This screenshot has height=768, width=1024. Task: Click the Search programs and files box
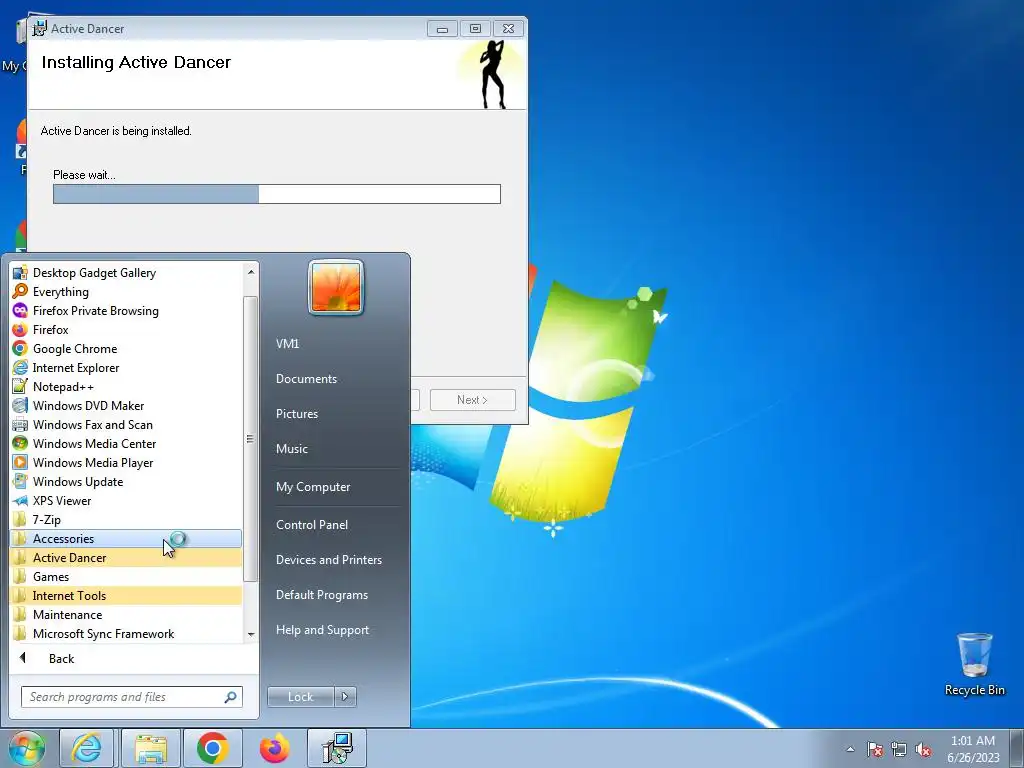[x=131, y=697]
